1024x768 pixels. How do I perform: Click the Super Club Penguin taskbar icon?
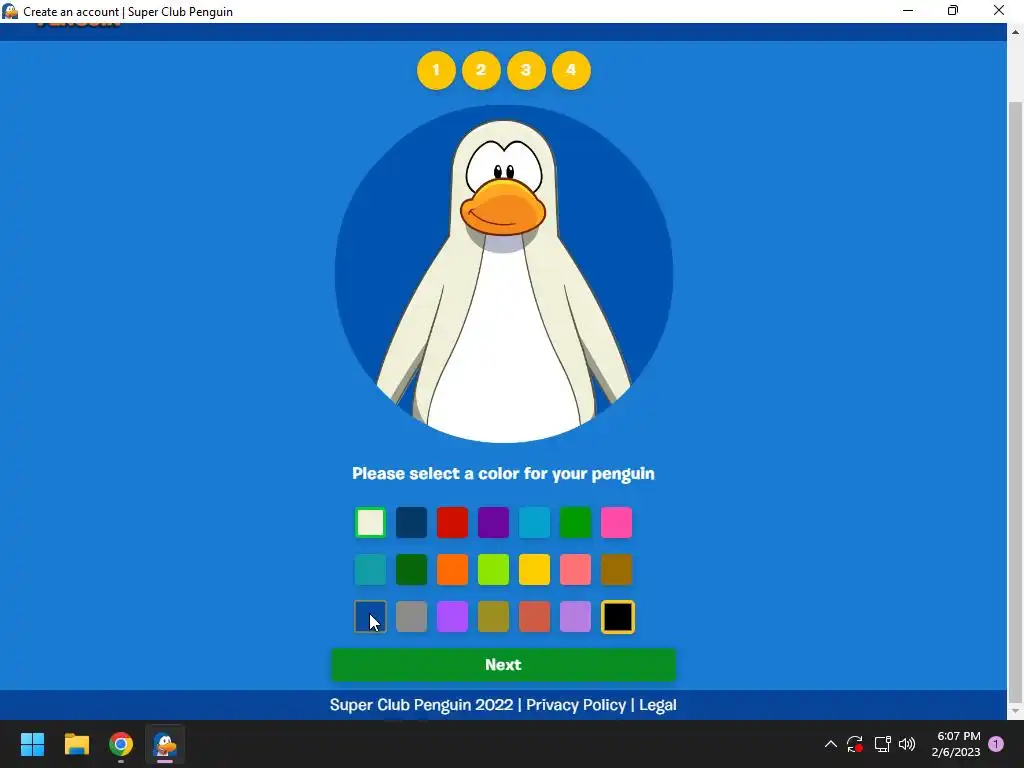click(x=165, y=744)
